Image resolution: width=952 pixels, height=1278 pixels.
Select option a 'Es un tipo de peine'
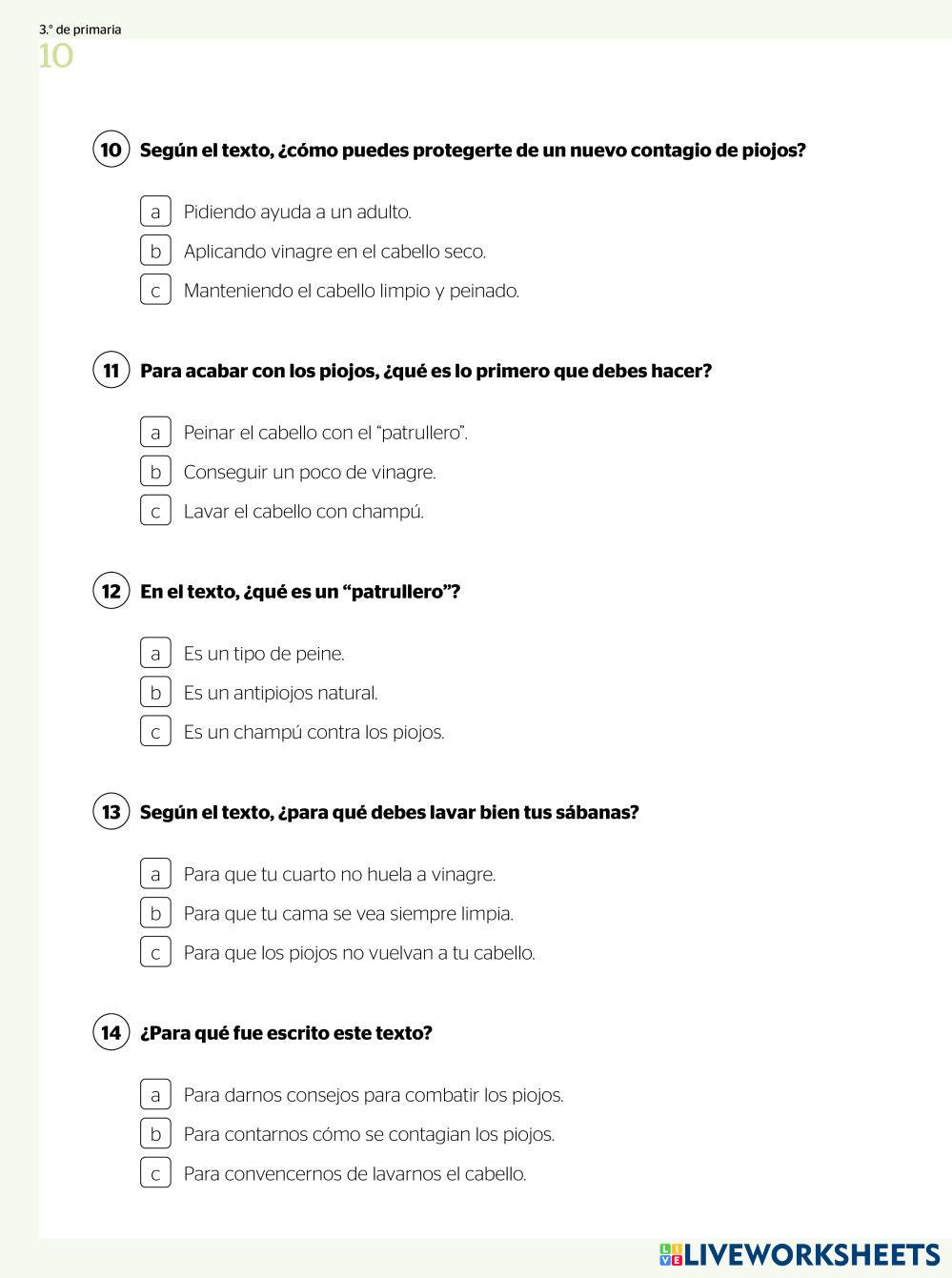[155, 653]
